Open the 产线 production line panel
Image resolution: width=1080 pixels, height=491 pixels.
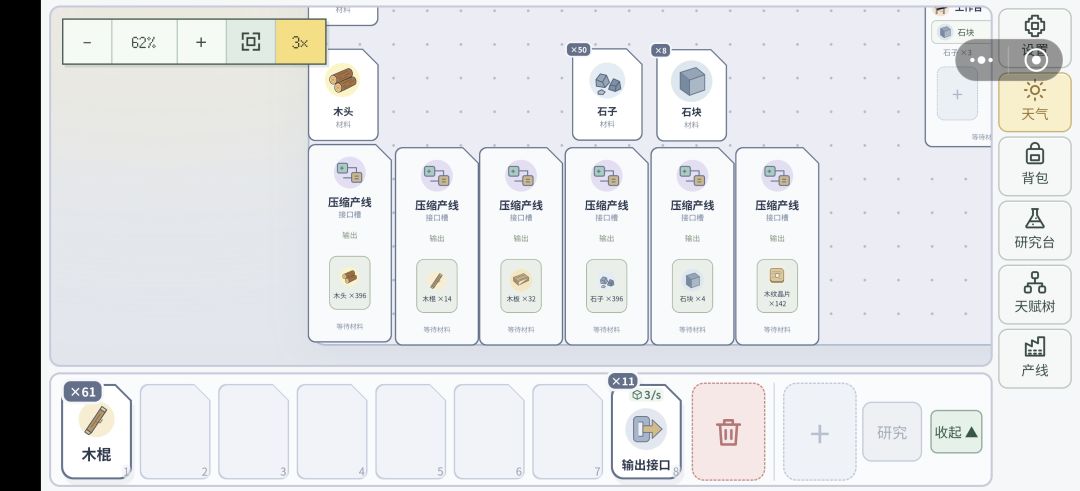(x=1035, y=358)
